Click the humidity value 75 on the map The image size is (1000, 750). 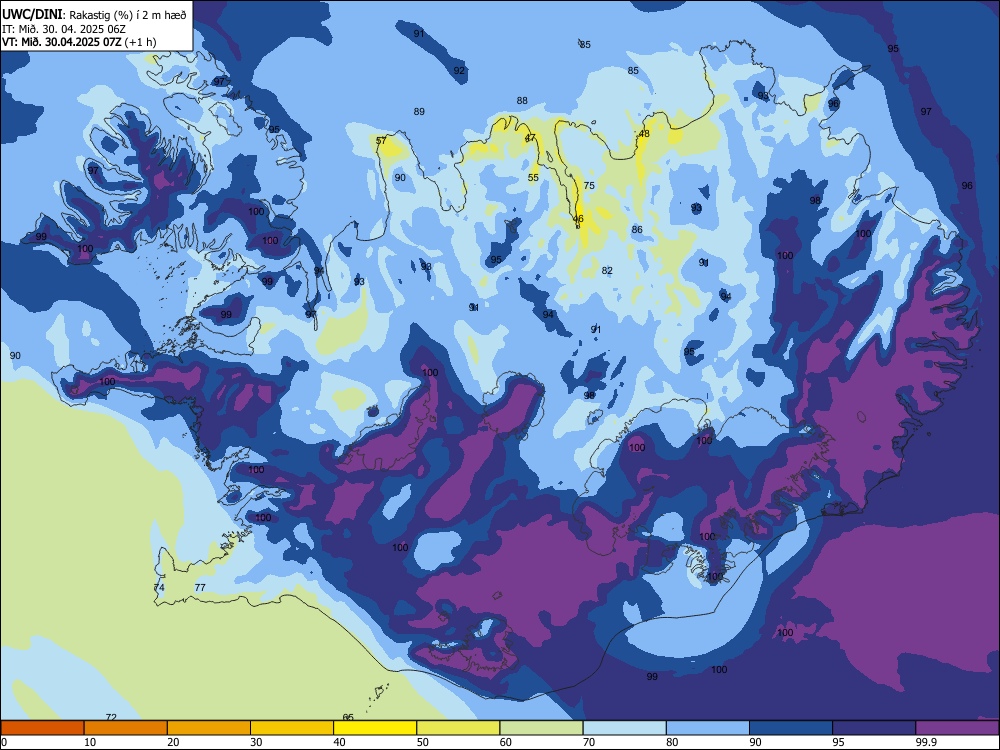point(589,186)
